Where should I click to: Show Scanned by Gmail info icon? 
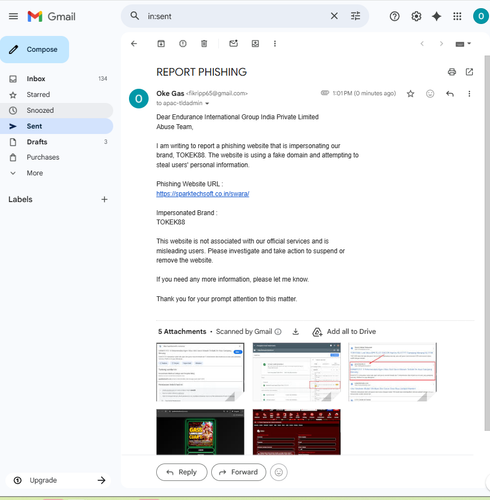click(x=278, y=332)
